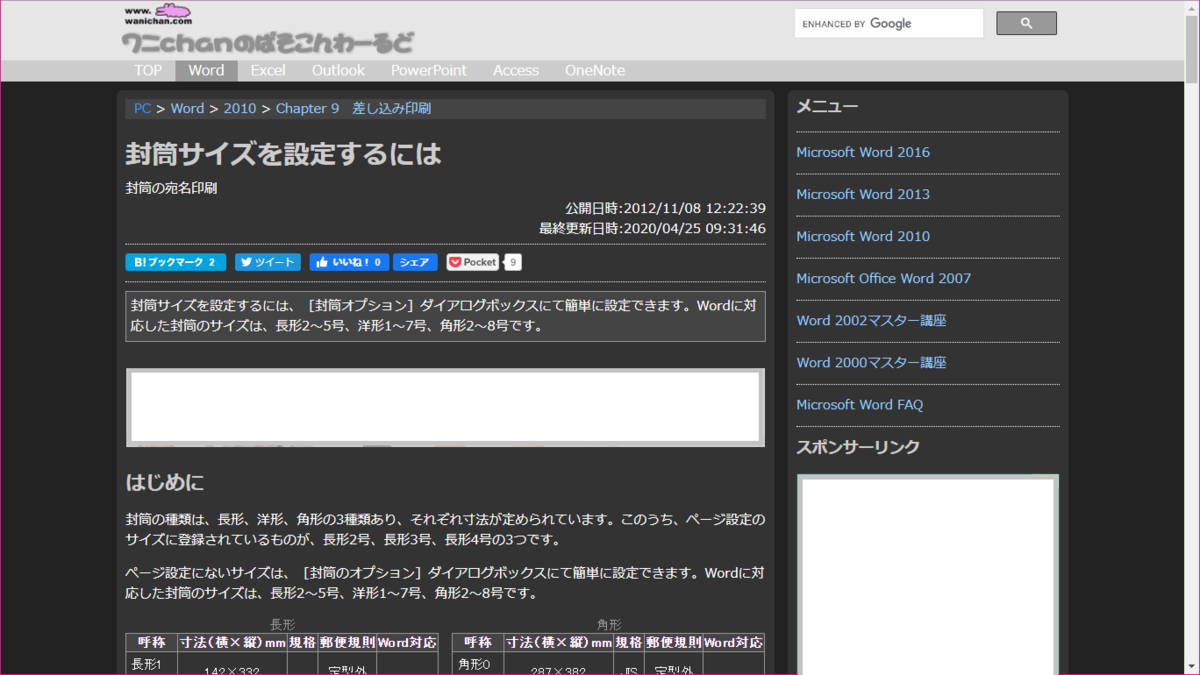Click the sponsor link ad box
The image size is (1200, 675).
point(928,574)
